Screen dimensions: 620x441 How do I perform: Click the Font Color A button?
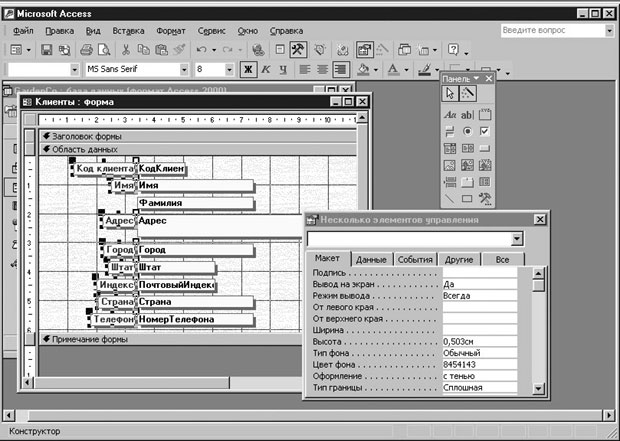(393, 70)
